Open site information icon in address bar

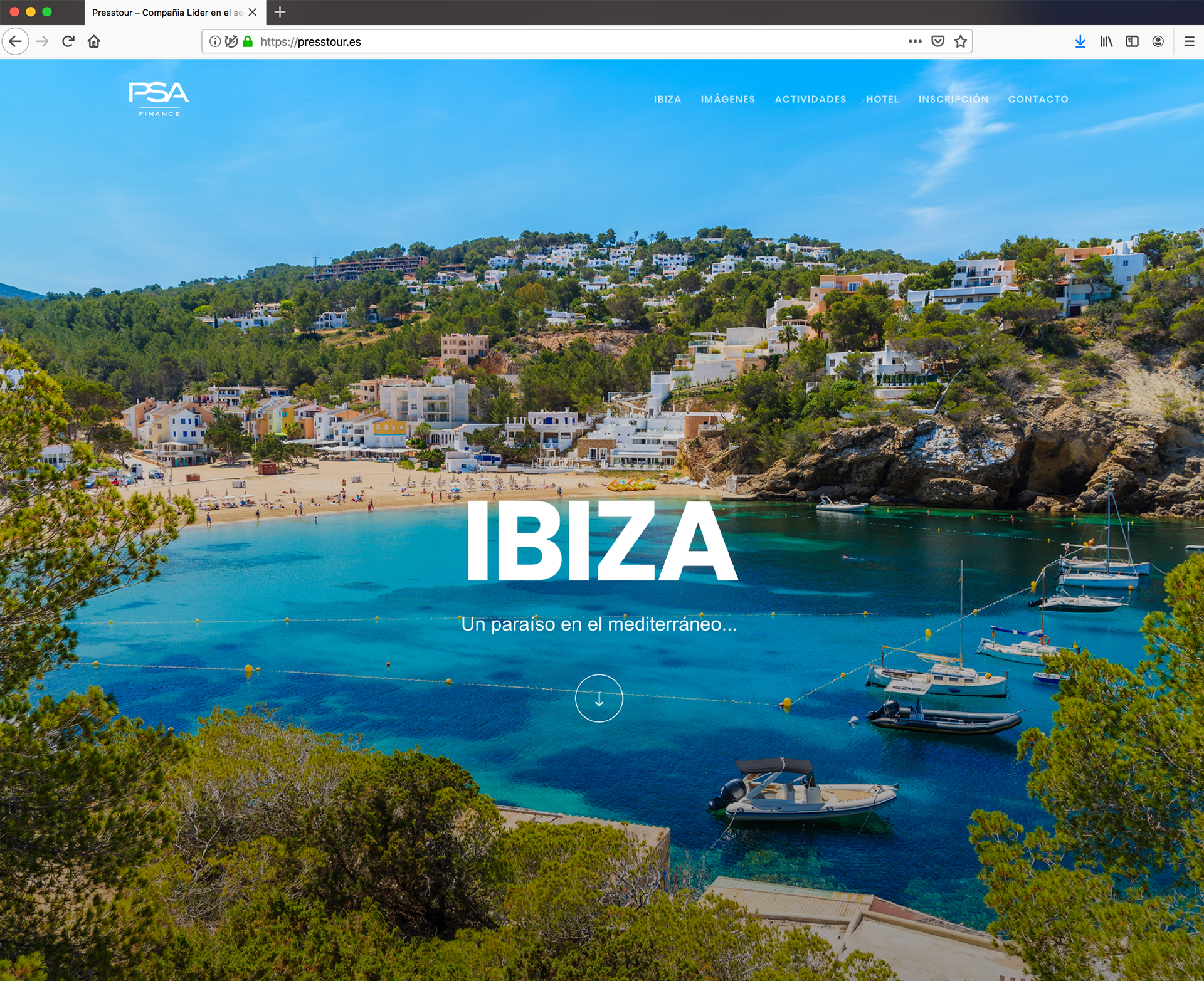click(x=215, y=41)
